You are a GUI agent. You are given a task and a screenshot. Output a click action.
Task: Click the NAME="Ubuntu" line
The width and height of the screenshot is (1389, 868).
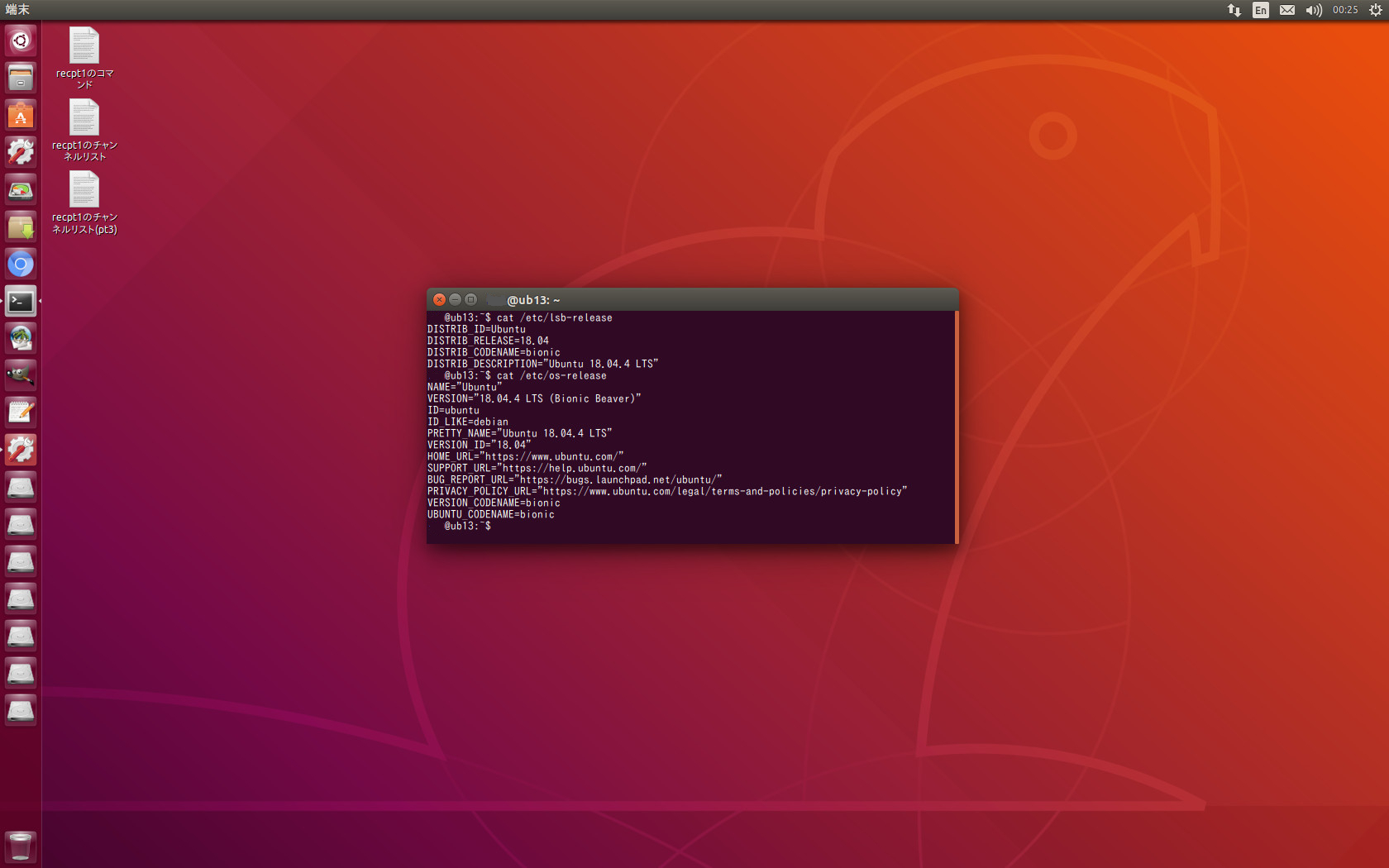(465, 387)
